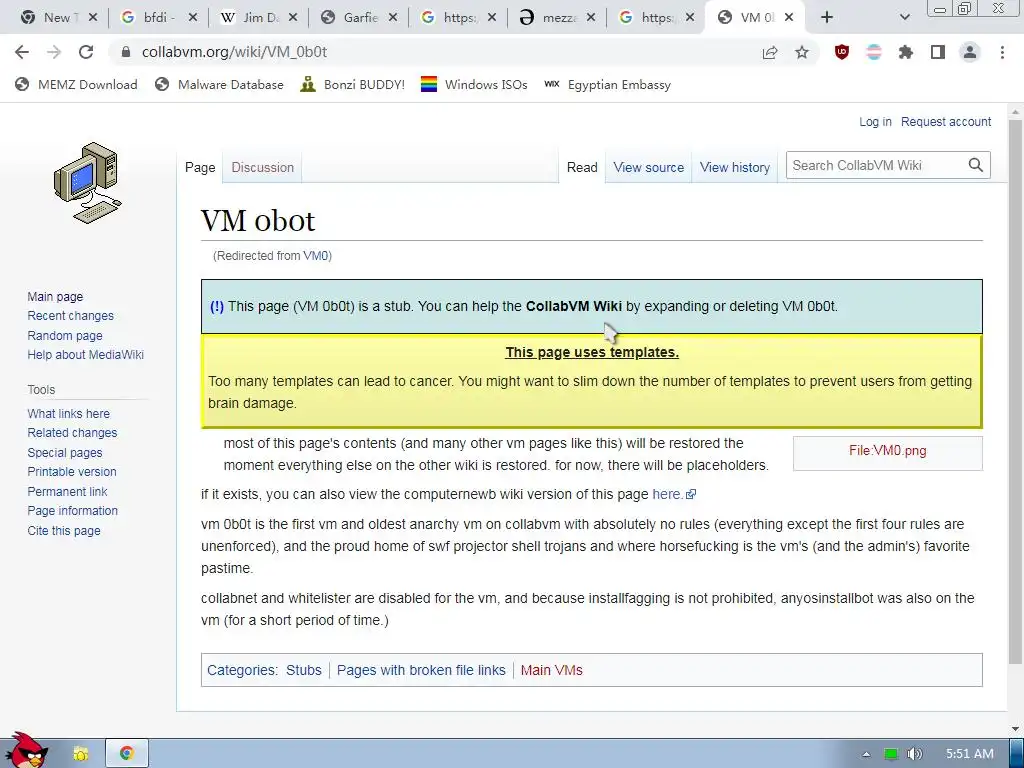Open the tab search dropdown chevron
This screenshot has height=768, width=1024.
pos(904,18)
